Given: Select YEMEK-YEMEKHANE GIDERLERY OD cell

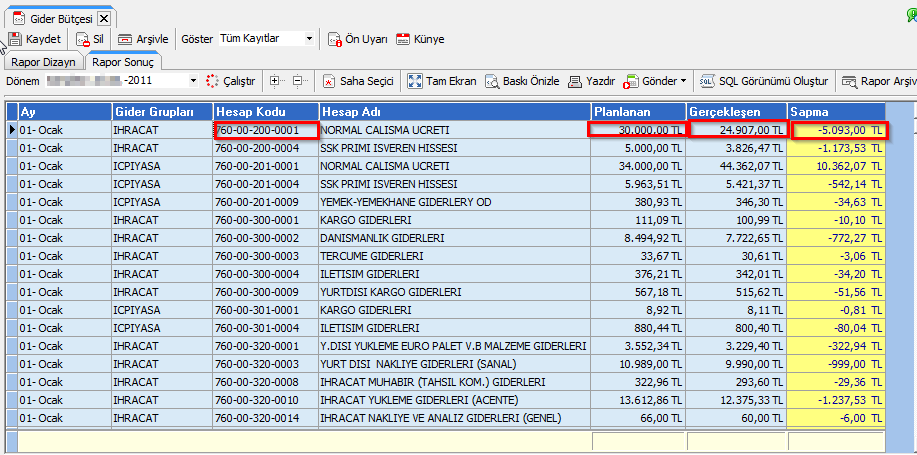Looking at the screenshot, I should pyautogui.click(x=454, y=202).
